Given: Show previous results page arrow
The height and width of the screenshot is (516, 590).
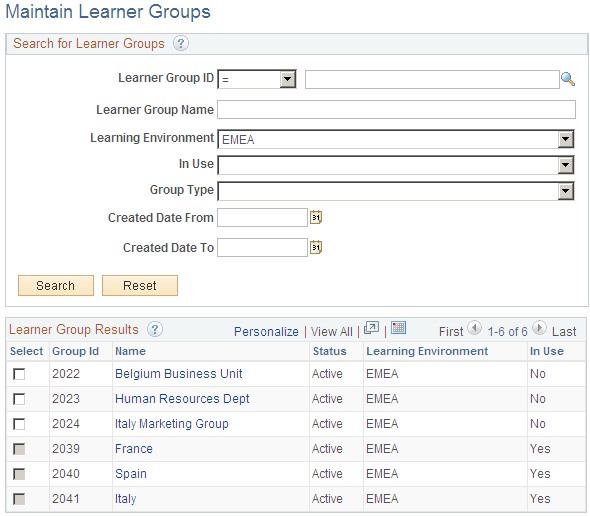Looking at the screenshot, I should click(474, 328).
